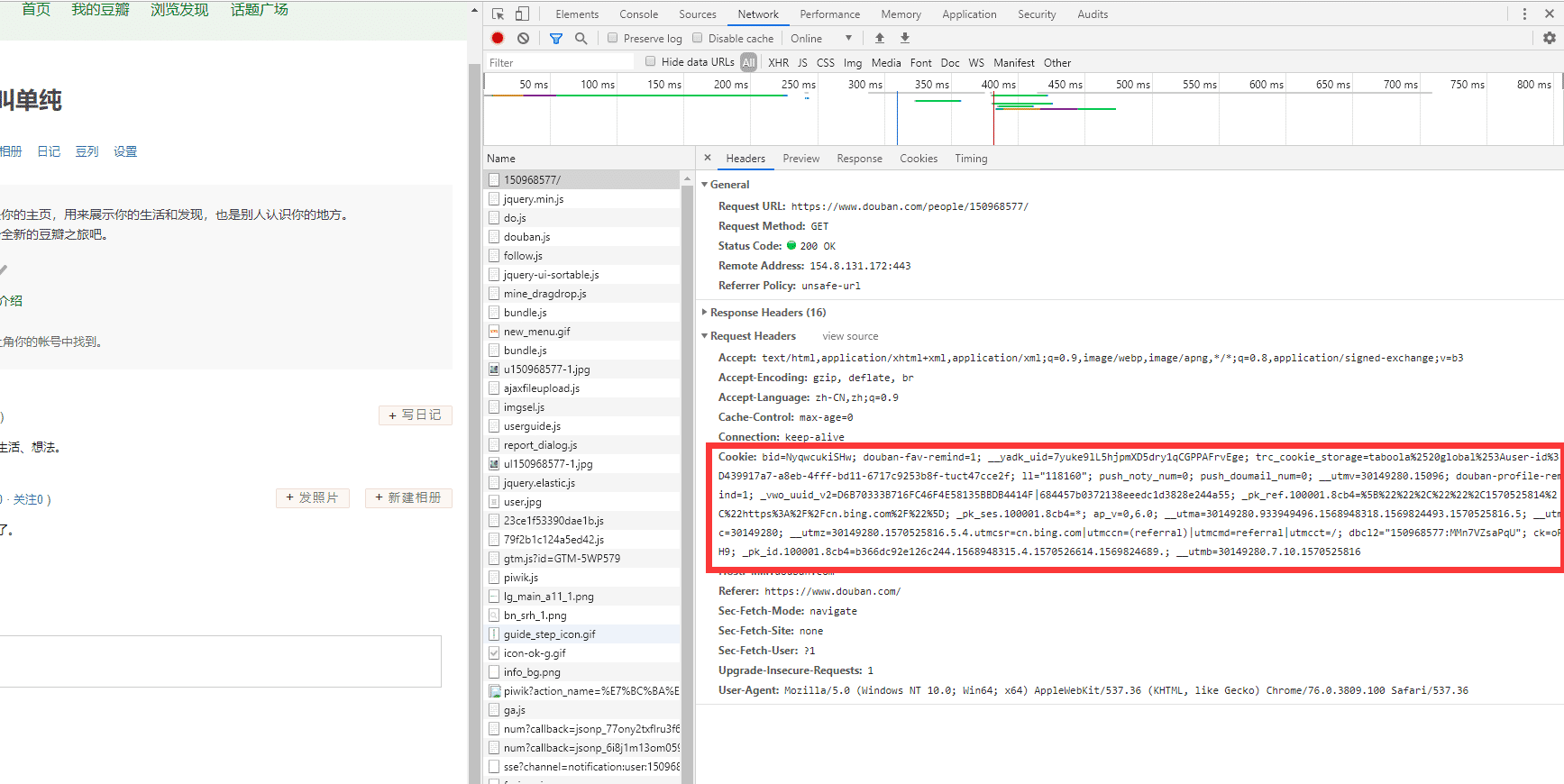Enable the Preserve log checkbox
1564x784 pixels.
613,38
